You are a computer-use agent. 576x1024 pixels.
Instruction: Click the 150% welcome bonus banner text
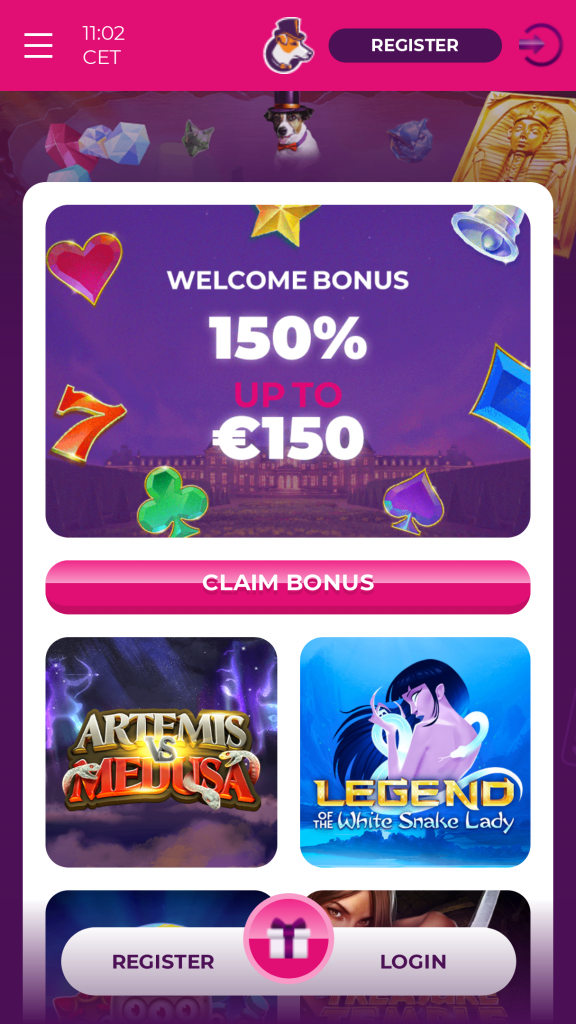coord(288,338)
